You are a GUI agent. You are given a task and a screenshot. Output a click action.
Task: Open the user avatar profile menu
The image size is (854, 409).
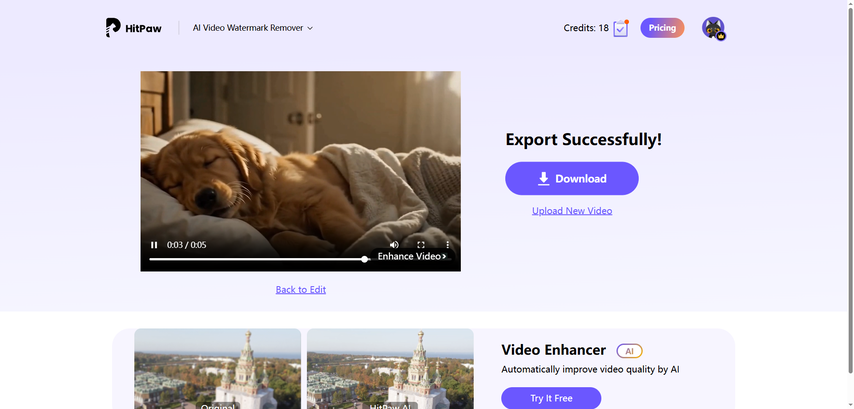[713, 28]
